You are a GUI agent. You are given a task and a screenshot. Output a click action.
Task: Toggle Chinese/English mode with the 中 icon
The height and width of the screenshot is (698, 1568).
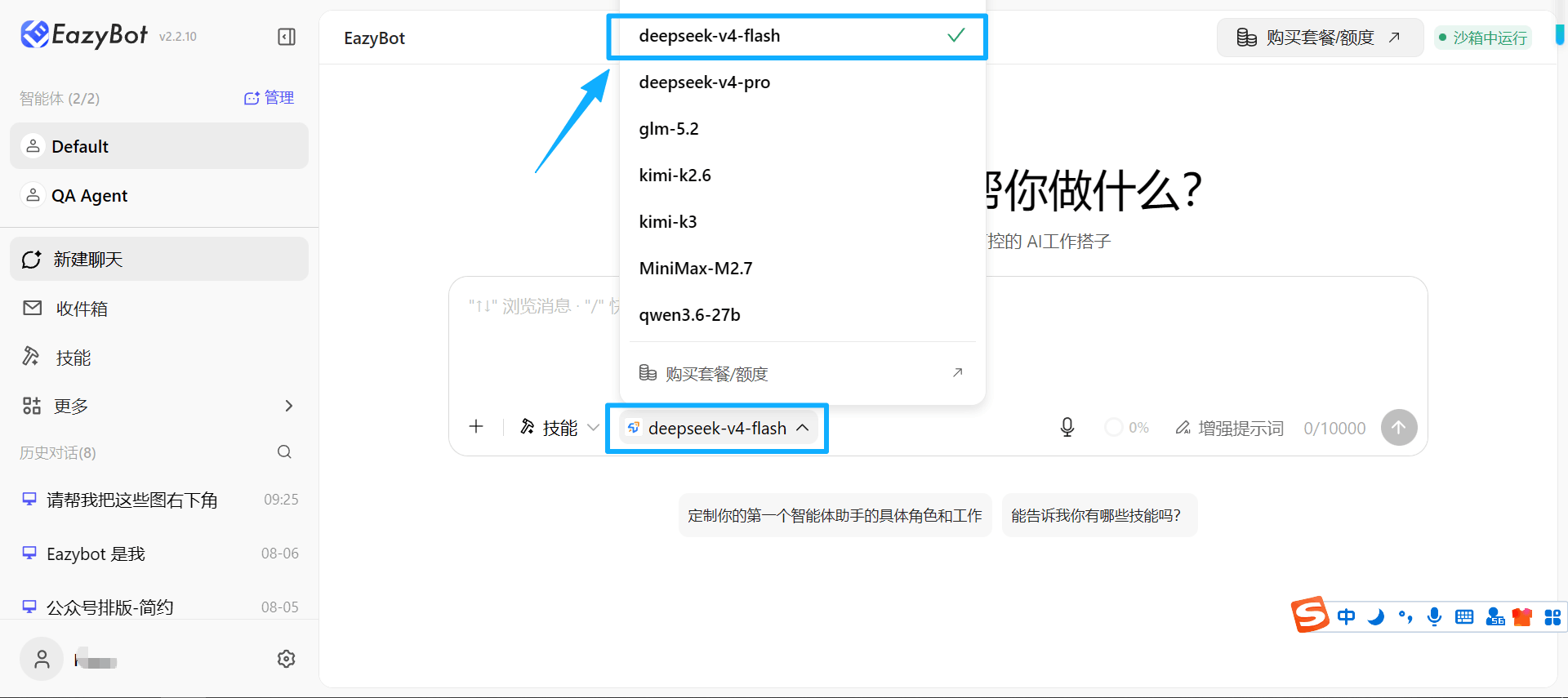point(1346,617)
